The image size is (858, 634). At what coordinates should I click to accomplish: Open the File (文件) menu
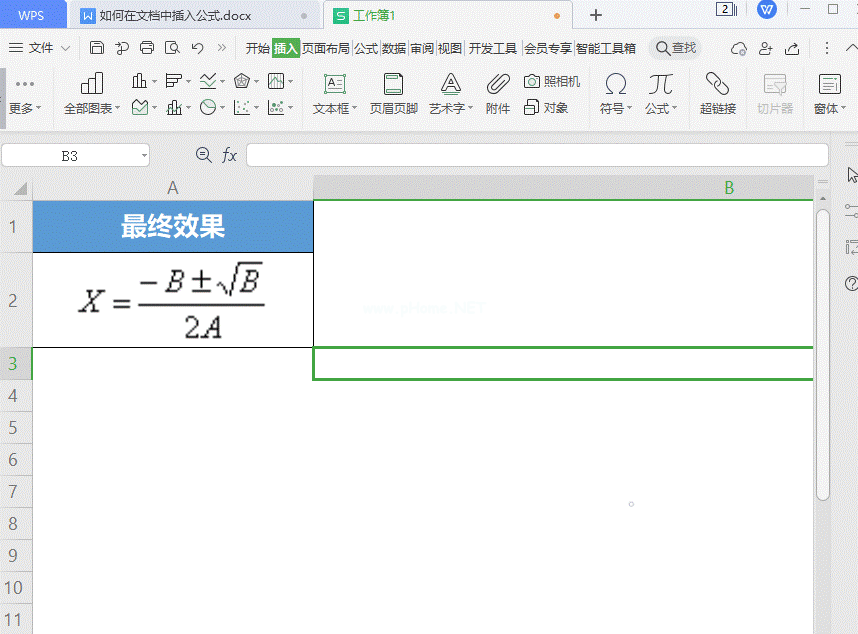(x=32, y=48)
